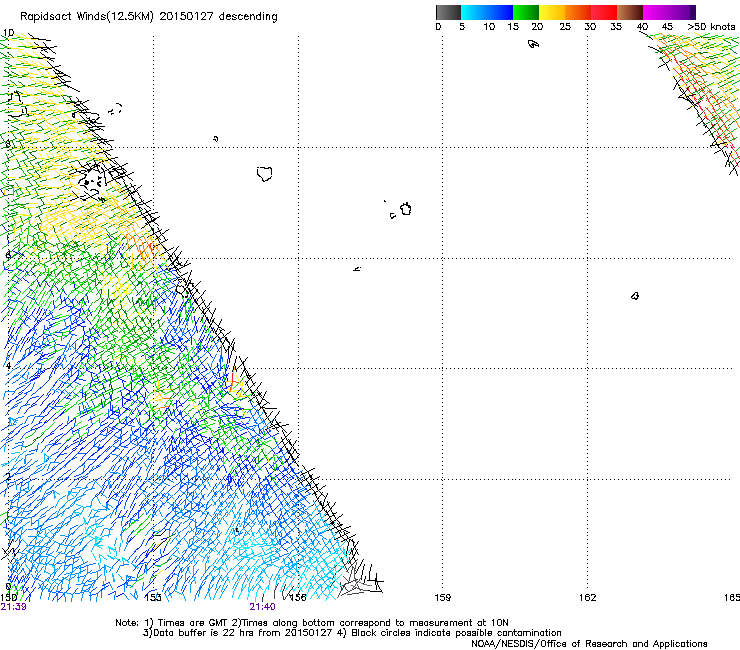740x650 pixels.
Task: Click the title 'Rapidscat Winds(12.5KM) 20150127 descending'
Action: pos(149,17)
